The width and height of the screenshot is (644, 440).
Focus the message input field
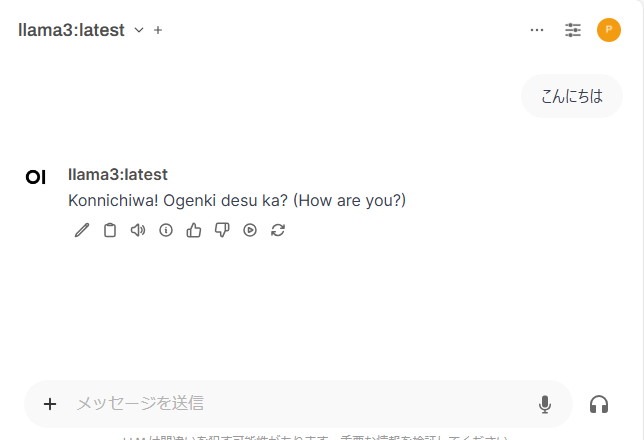point(300,404)
